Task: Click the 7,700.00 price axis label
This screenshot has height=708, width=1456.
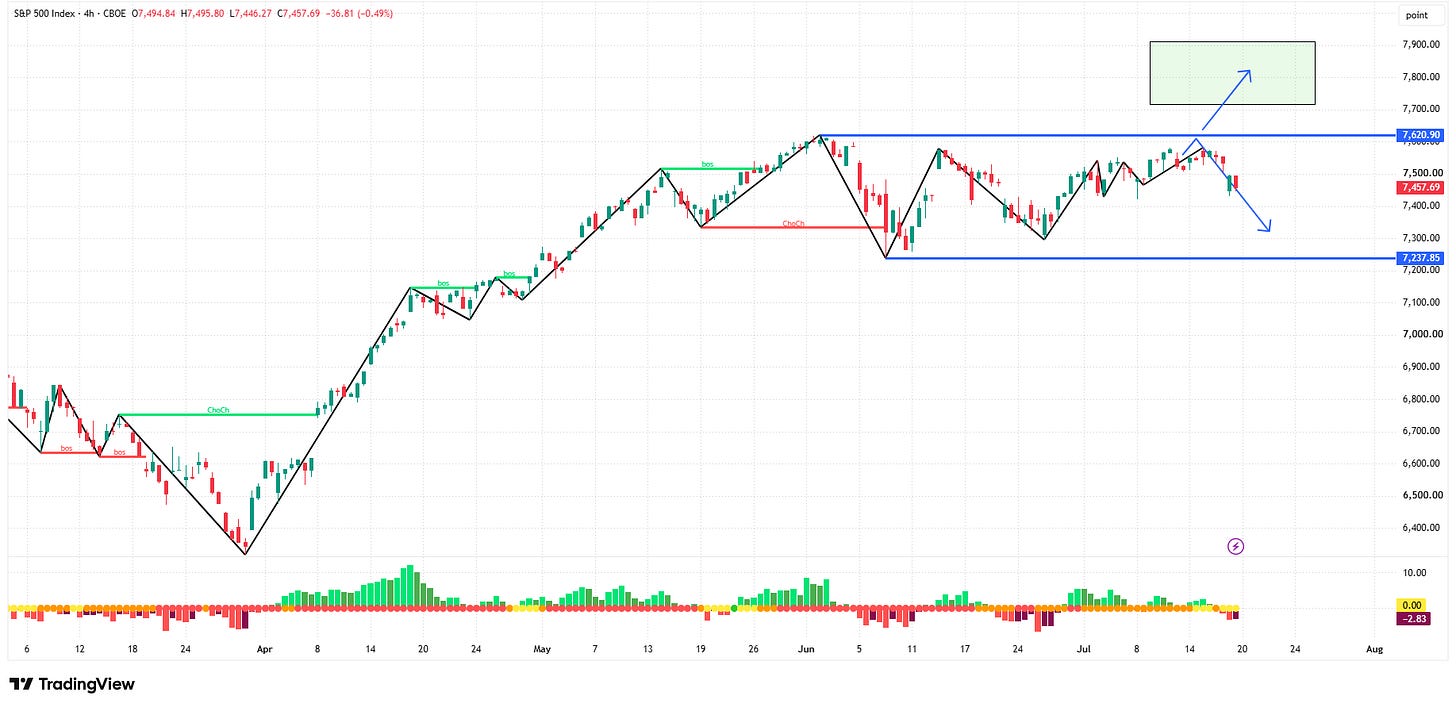Action: 1420,109
